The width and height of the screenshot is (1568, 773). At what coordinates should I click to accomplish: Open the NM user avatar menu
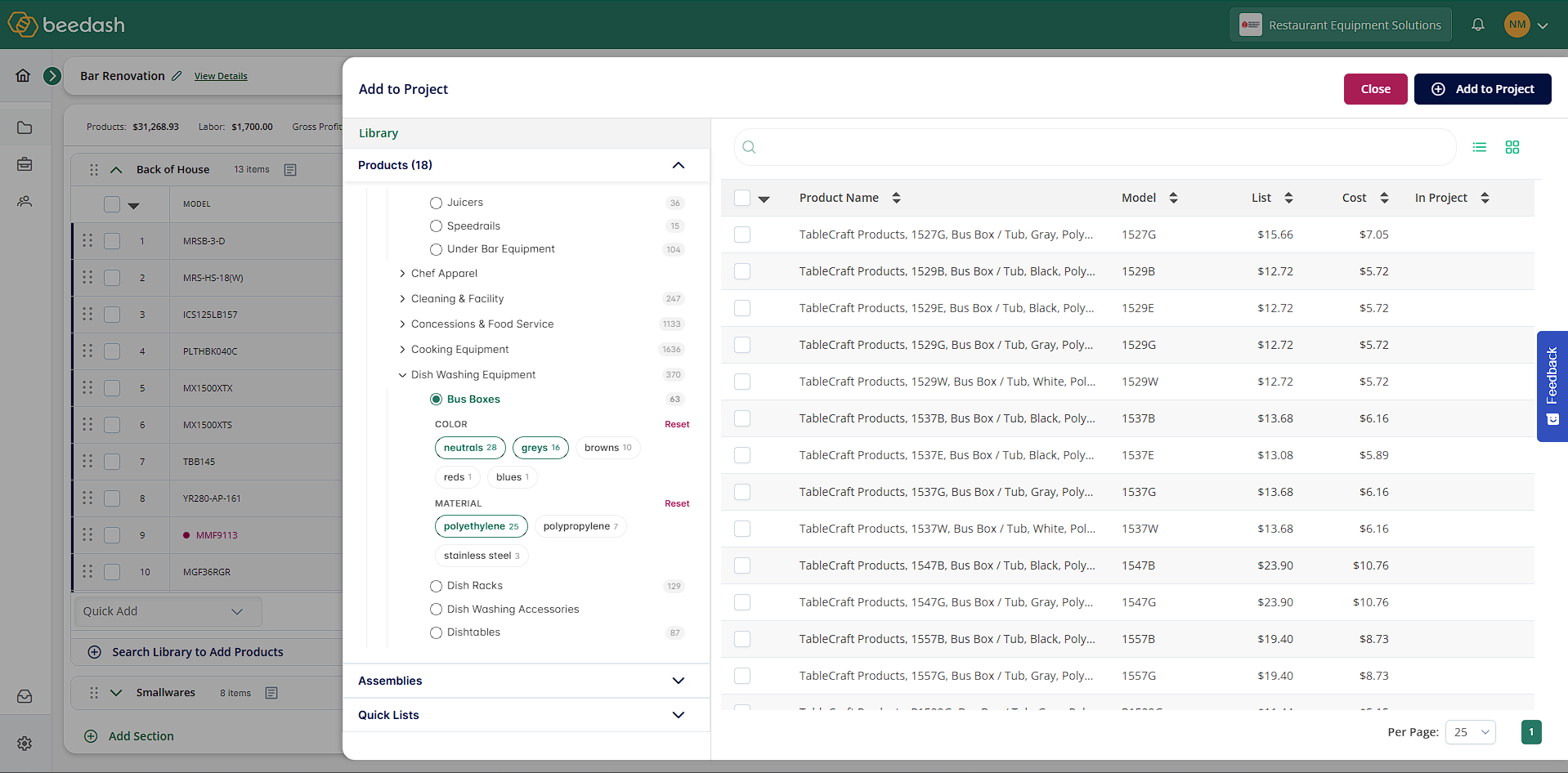pyautogui.click(x=1526, y=25)
